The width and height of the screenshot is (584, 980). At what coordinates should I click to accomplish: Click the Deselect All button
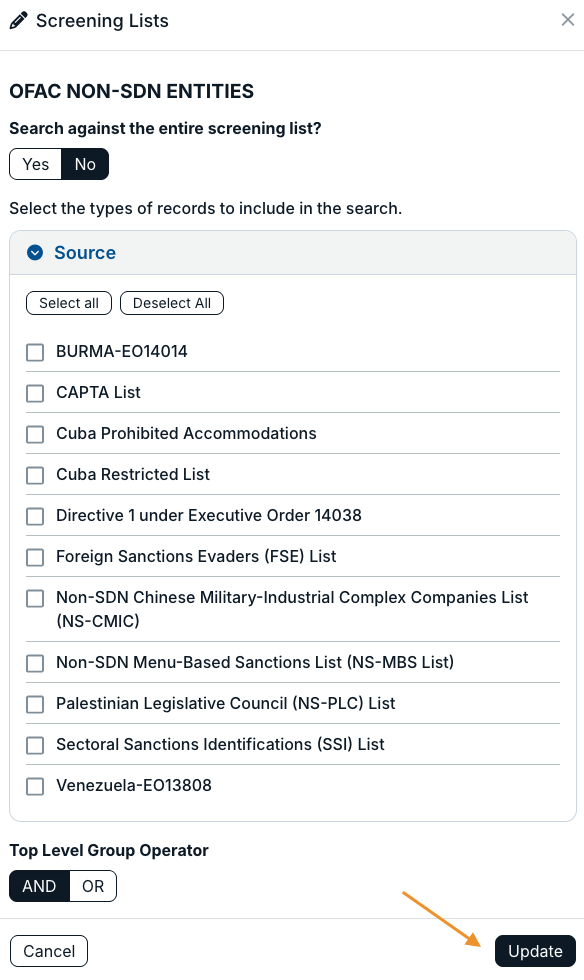click(x=172, y=303)
